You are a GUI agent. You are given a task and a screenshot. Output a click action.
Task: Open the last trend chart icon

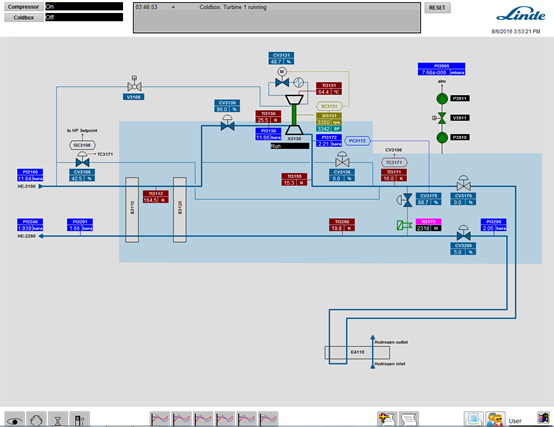[x=268, y=419]
